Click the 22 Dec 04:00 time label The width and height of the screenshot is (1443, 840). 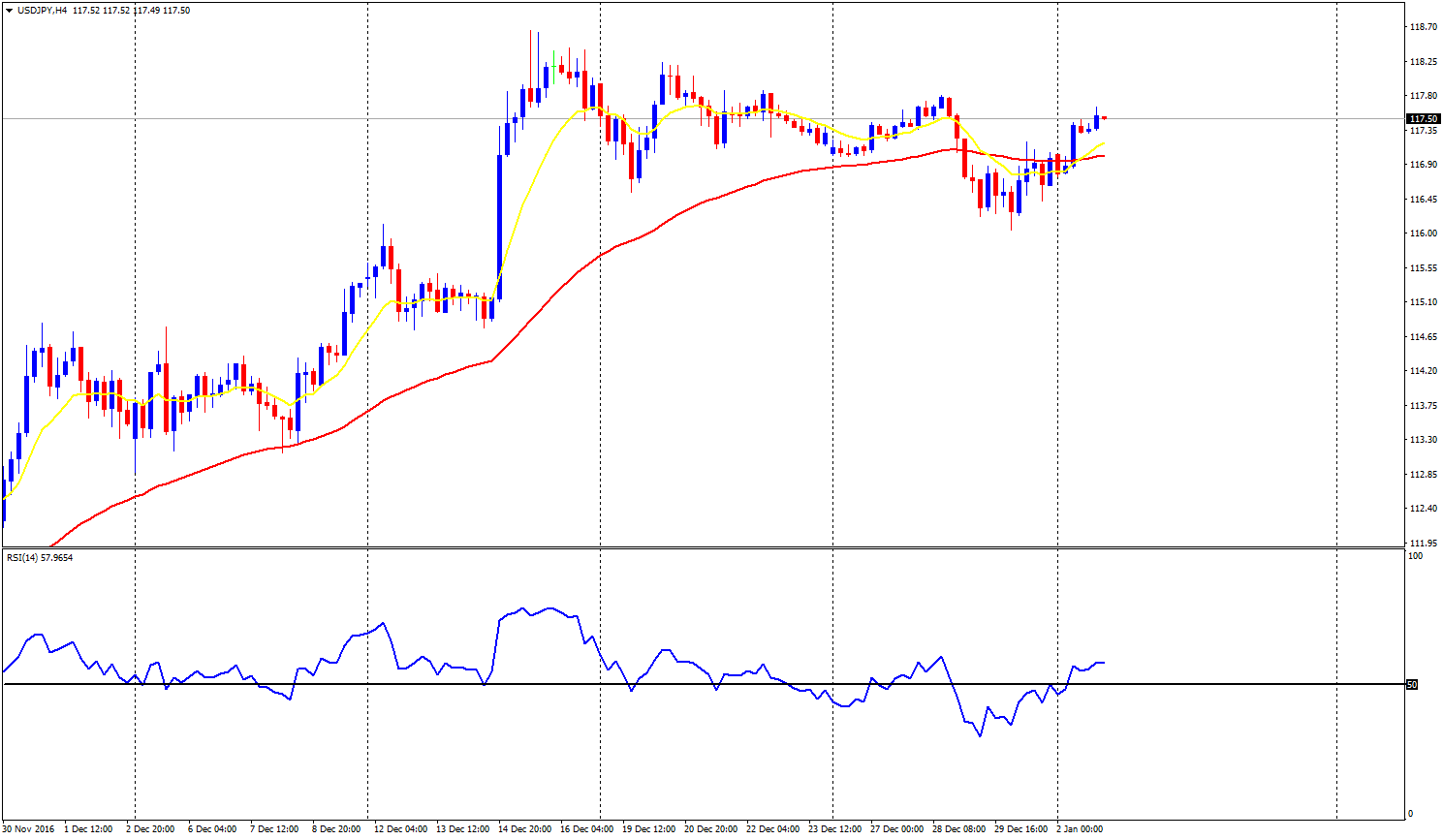(x=772, y=829)
